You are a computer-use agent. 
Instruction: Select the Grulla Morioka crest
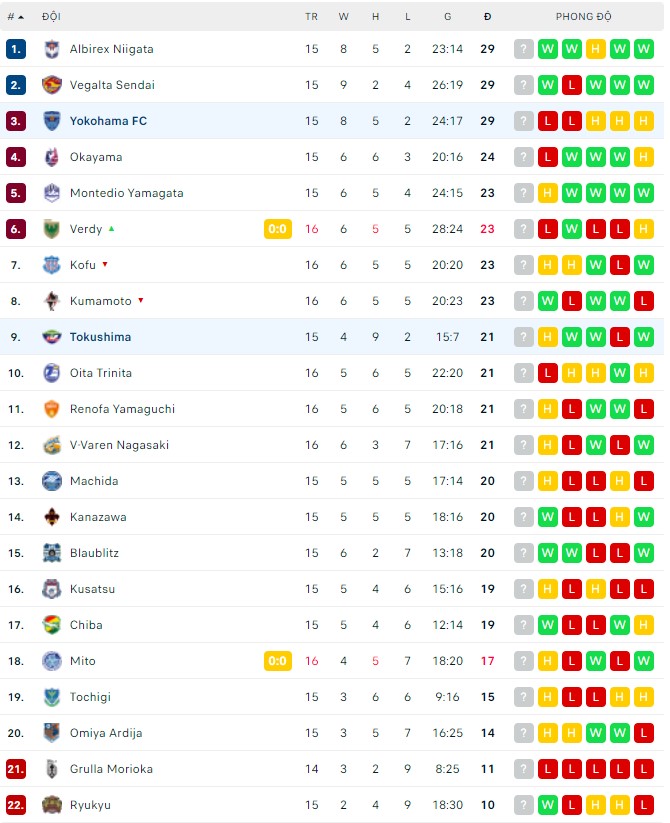pyautogui.click(x=53, y=769)
